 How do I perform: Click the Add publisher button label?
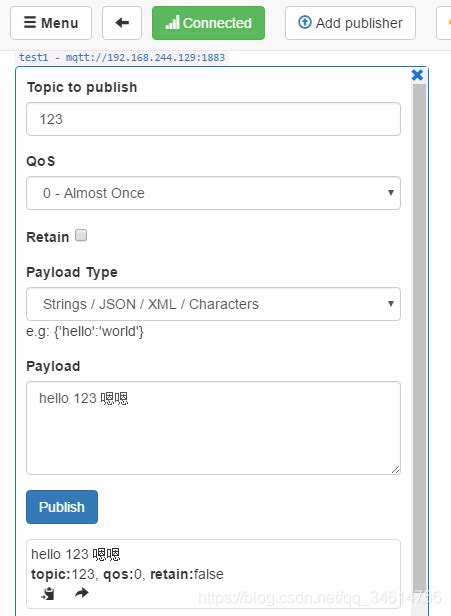359,23
